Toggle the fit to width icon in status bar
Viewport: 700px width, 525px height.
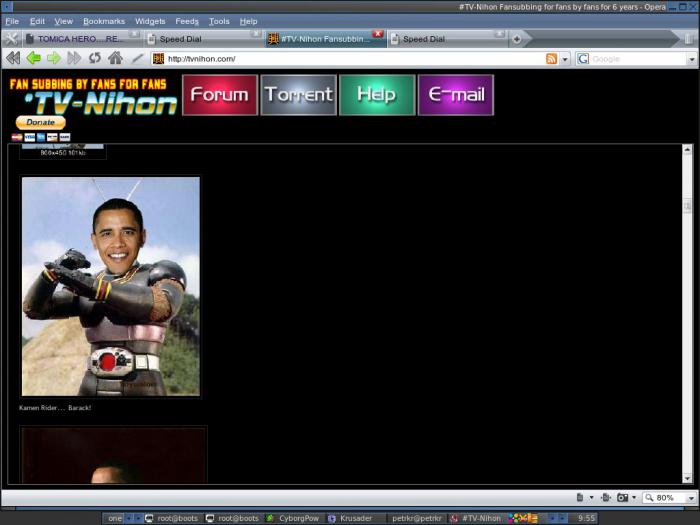point(606,497)
